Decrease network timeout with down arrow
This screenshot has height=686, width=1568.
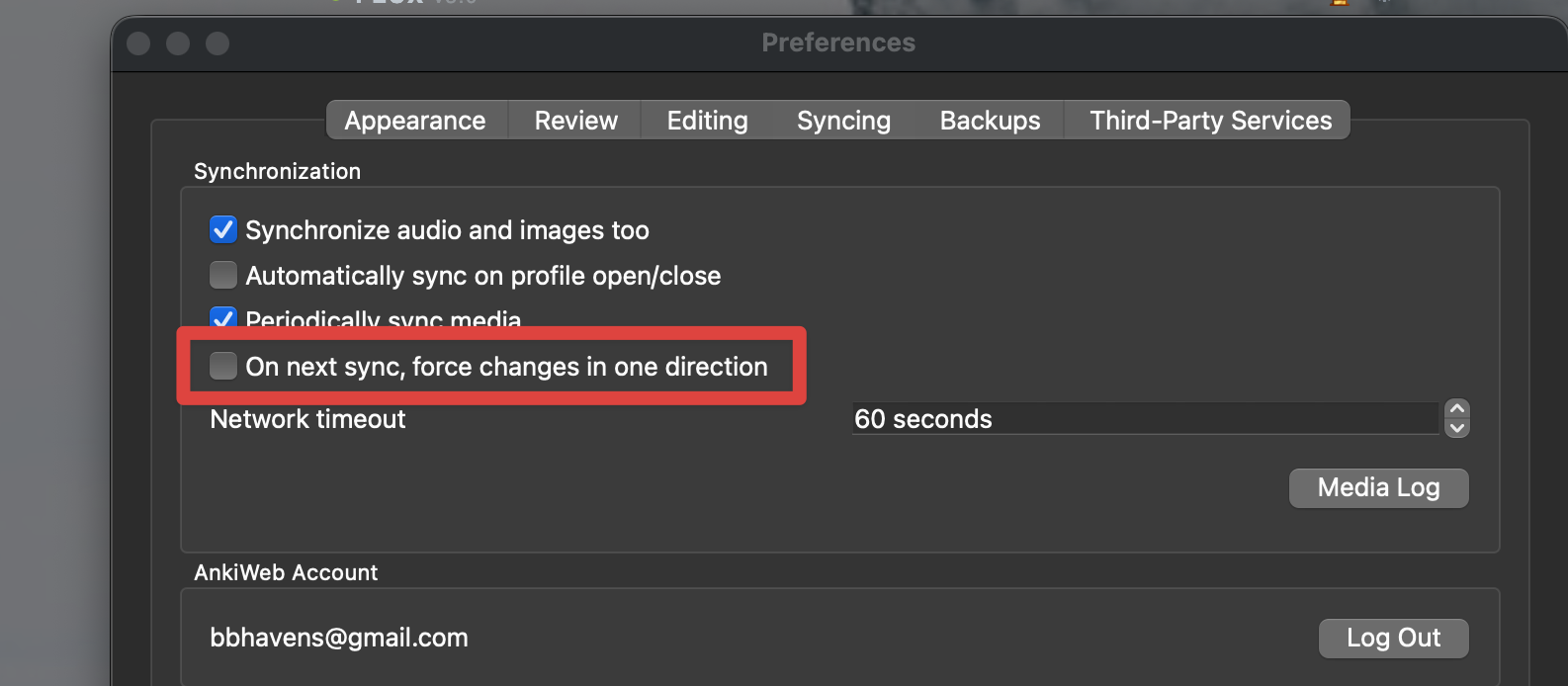(1456, 428)
